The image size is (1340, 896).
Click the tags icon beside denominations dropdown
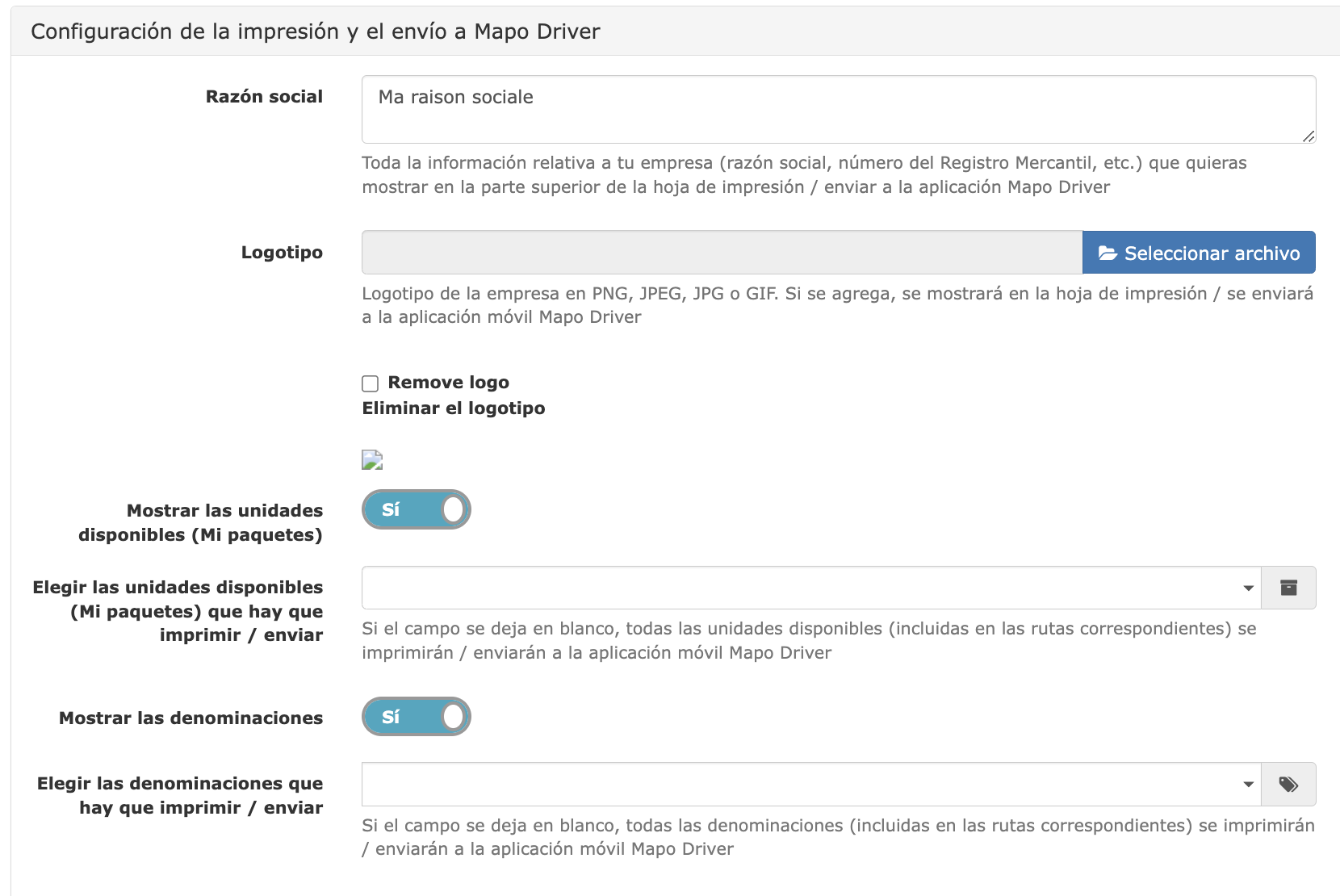pyautogui.click(x=1288, y=784)
